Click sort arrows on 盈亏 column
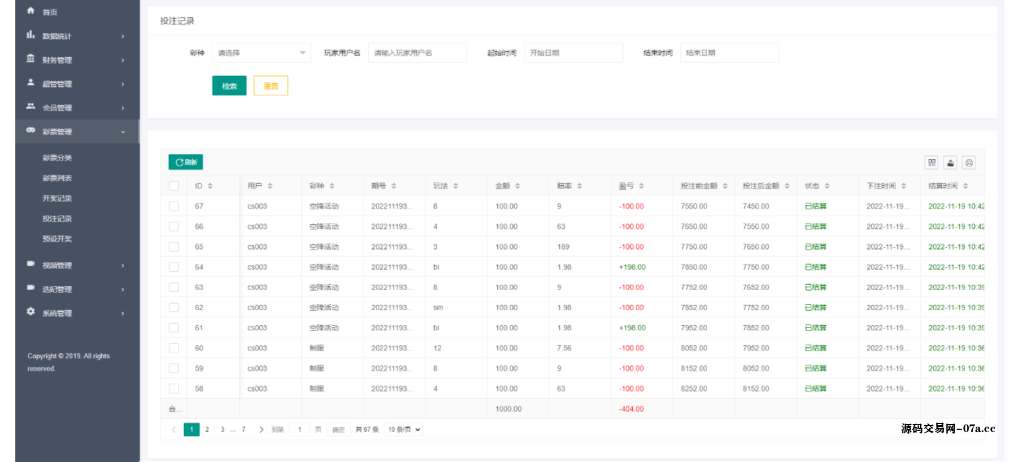1024x462 pixels. 642,186
